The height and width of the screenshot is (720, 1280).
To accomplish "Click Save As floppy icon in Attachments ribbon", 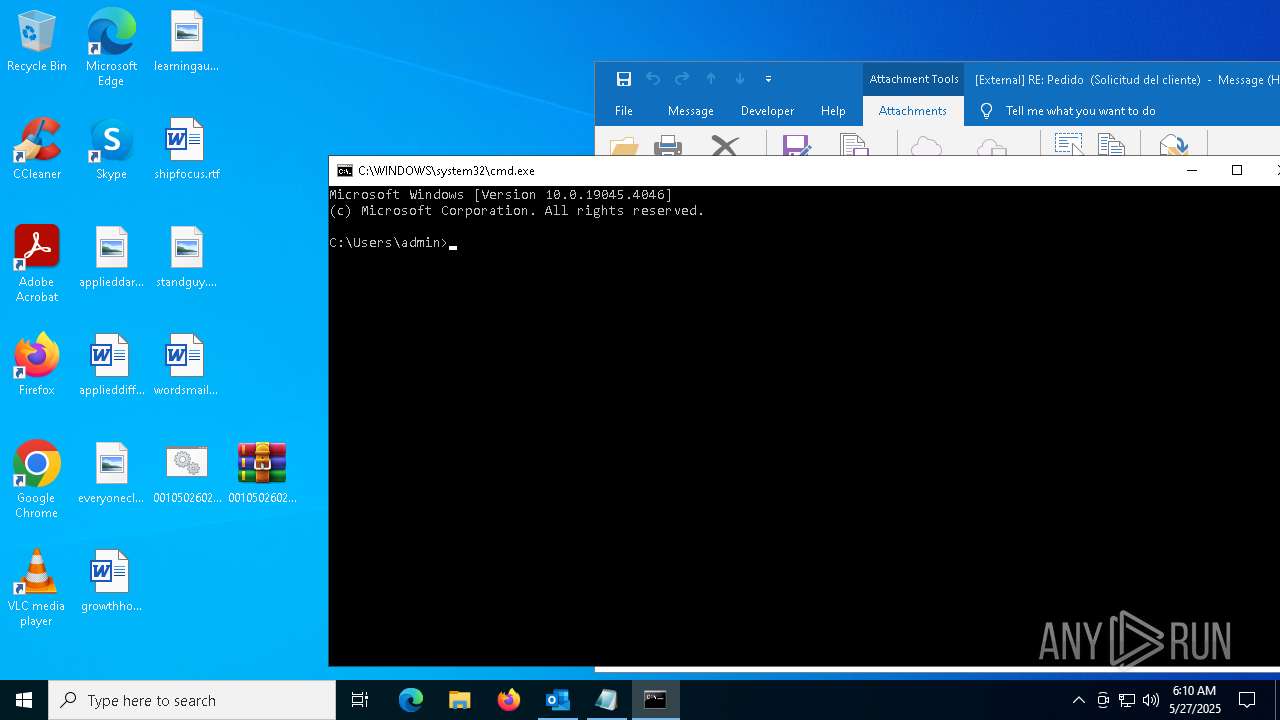I will tap(796, 146).
